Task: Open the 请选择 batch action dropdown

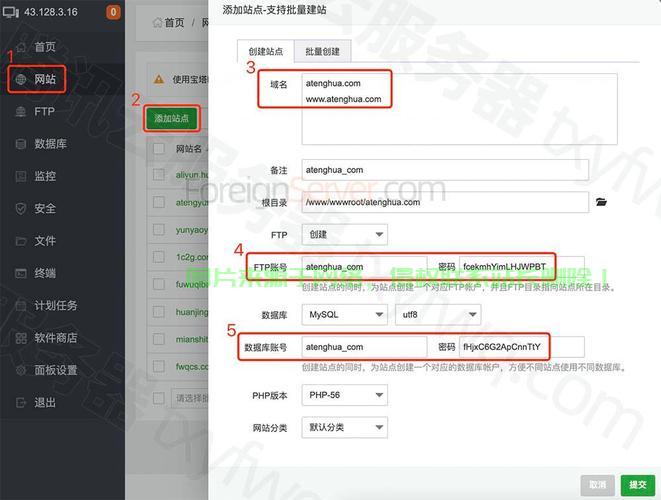Action: 190,398
